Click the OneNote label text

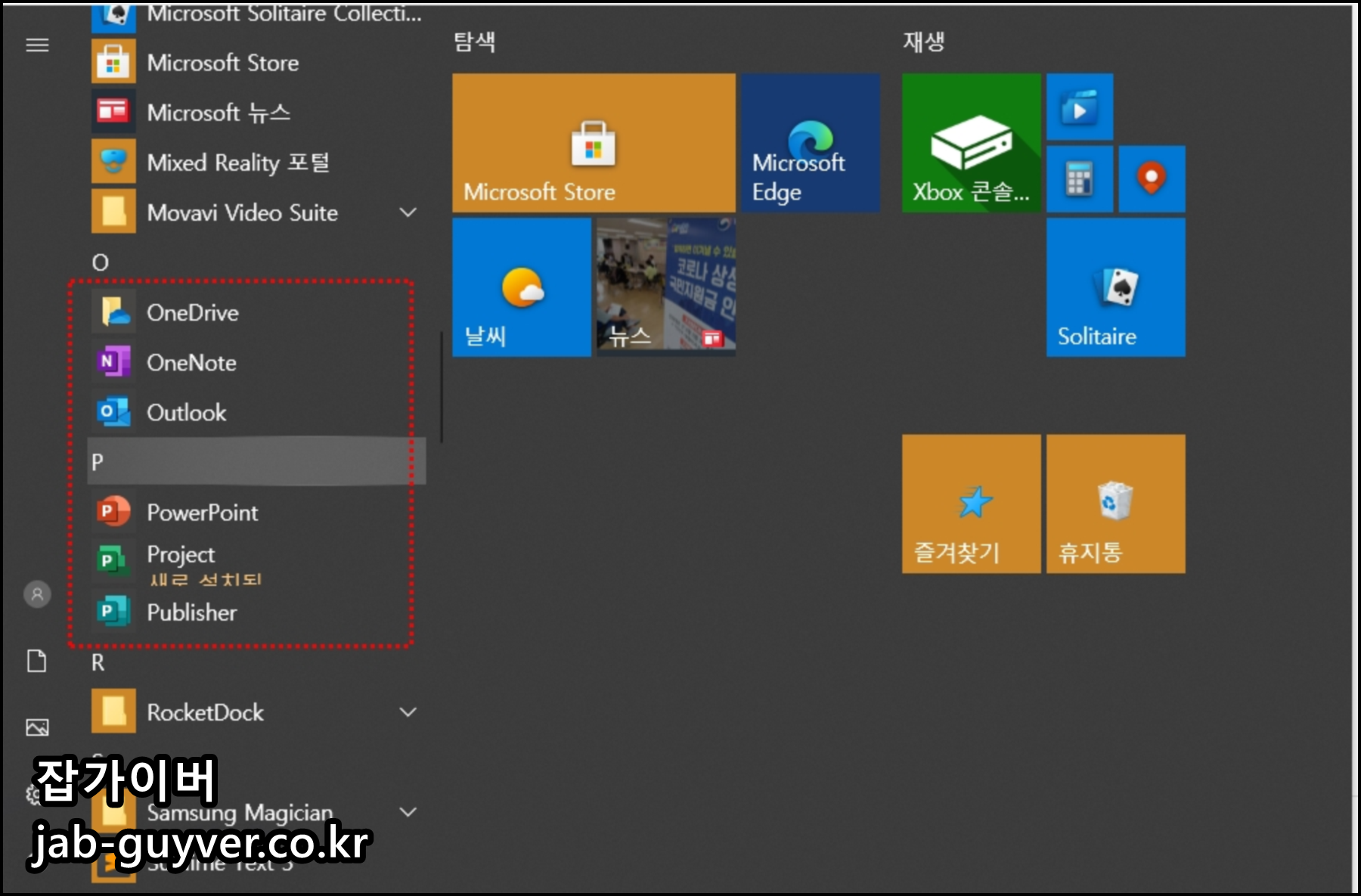click(191, 363)
